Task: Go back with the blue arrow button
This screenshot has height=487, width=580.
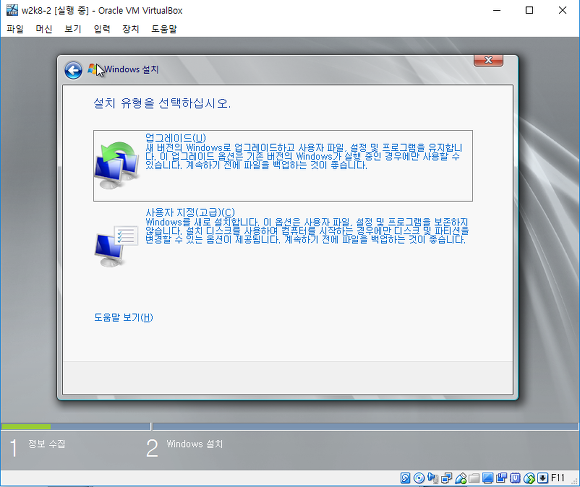Action: tap(73, 70)
